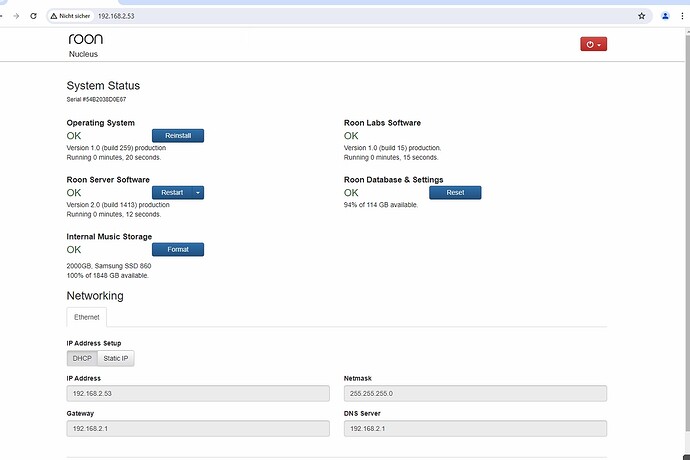Click 'Running 0 minutes, 15 seconds' text
690x460 pixels.
tap(391, 158)
